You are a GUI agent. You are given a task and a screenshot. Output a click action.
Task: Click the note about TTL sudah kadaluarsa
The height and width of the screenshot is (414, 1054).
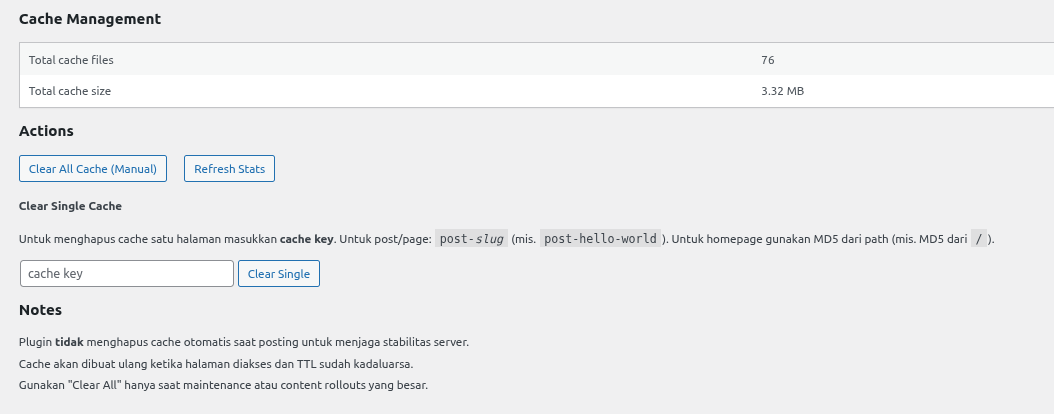click(216, 364)
